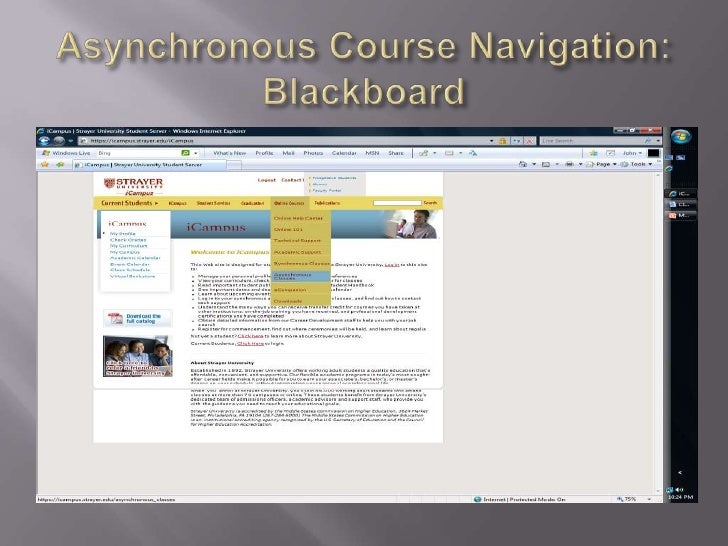Click inside the Live Search box

click(x=591, y=141)
